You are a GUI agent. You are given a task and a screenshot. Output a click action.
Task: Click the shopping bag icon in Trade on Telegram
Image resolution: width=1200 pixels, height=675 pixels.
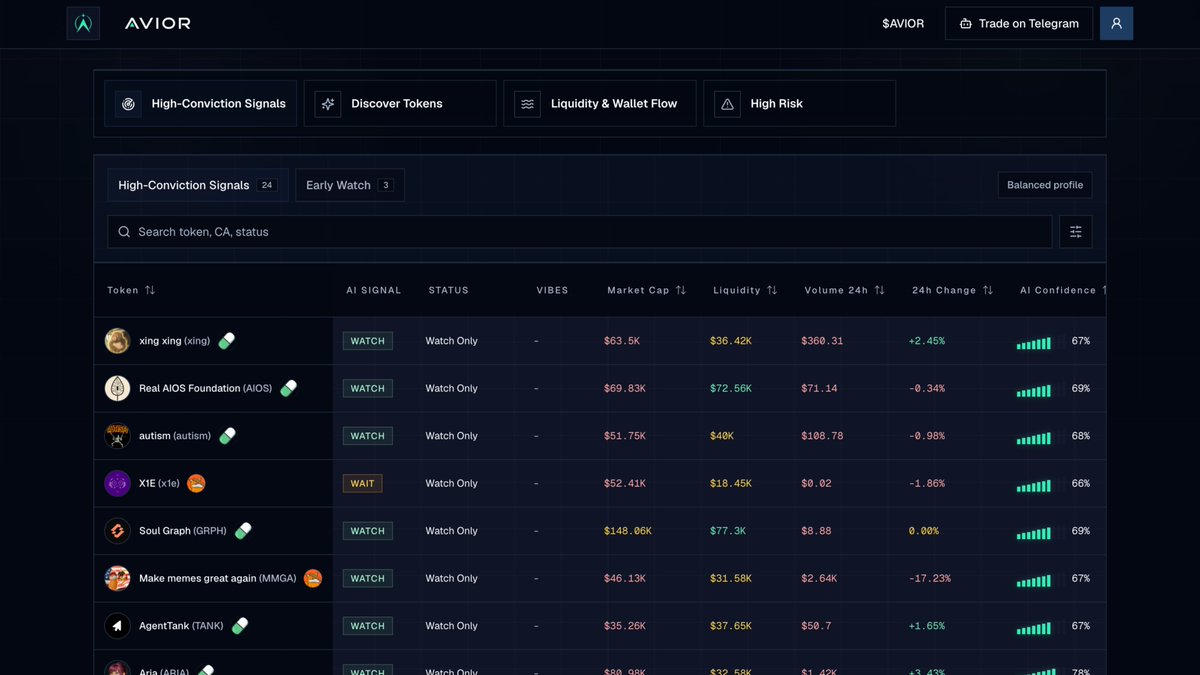click(965, 24)
